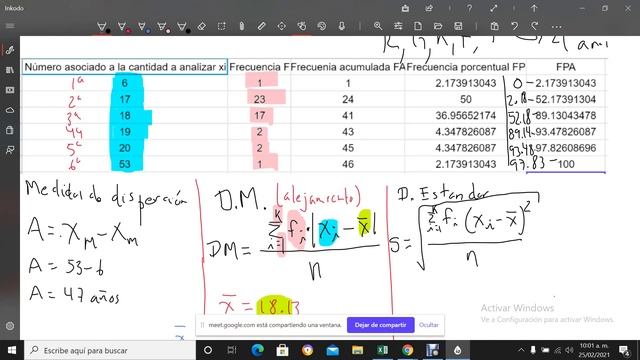
Task: Open the hamburger menu in Inkodo
Action: pos(10,26)
